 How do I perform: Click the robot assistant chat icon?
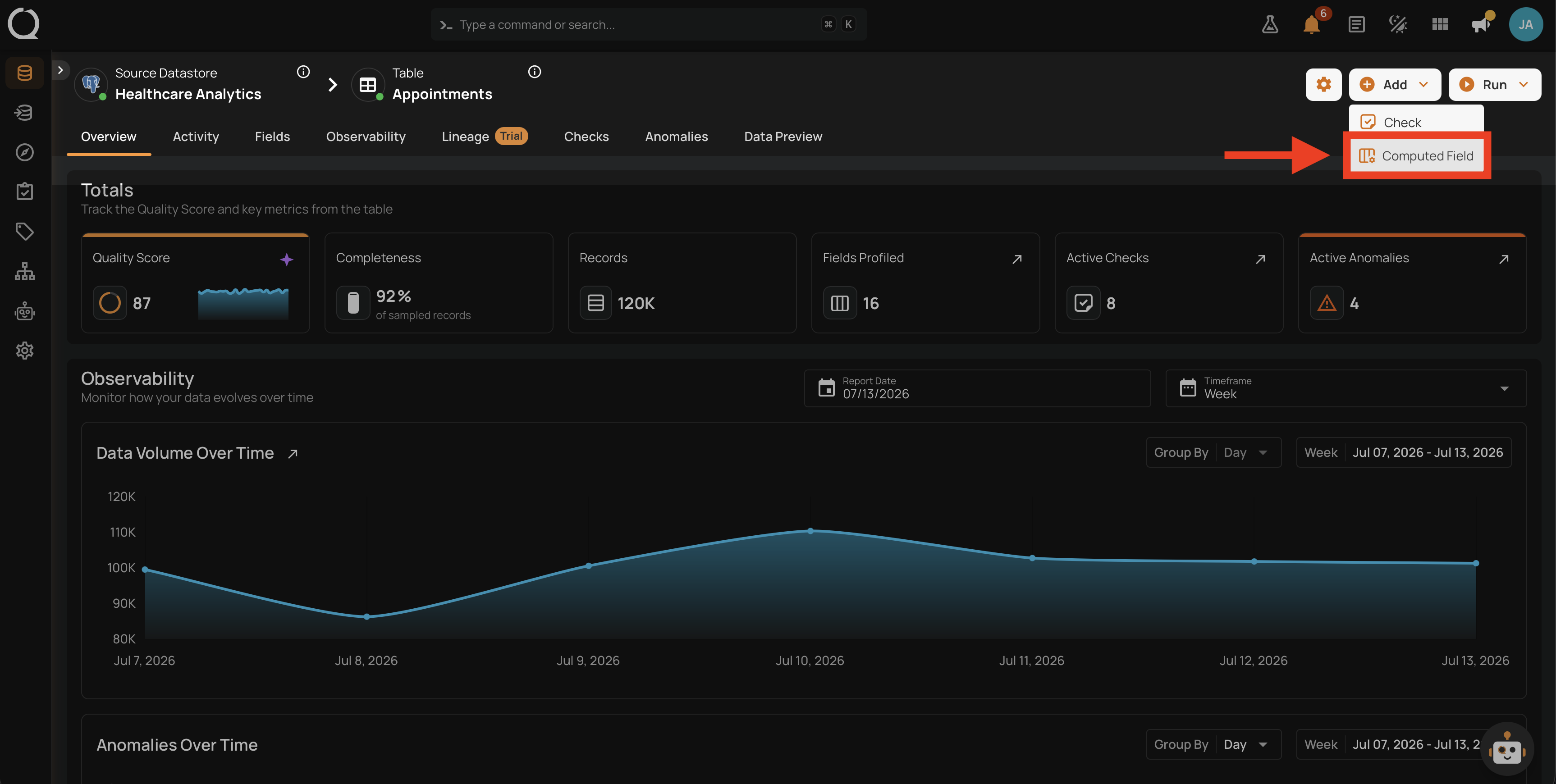click(1506, 750)
